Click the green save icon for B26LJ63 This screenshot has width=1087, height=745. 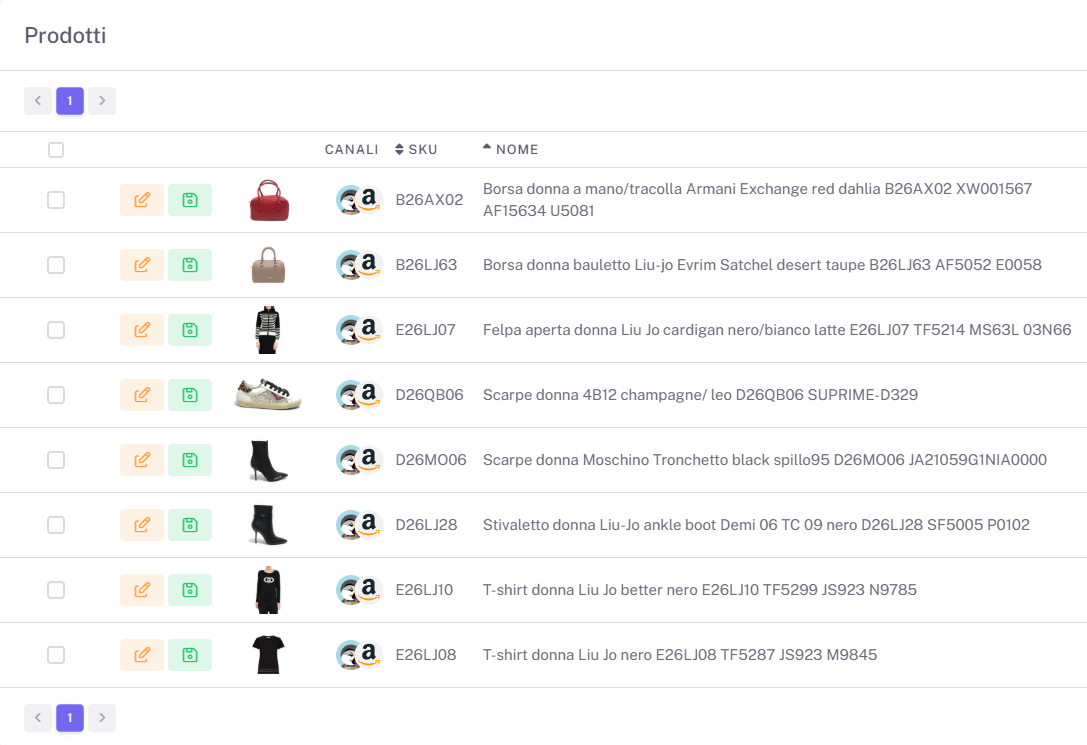coord(189,265)
